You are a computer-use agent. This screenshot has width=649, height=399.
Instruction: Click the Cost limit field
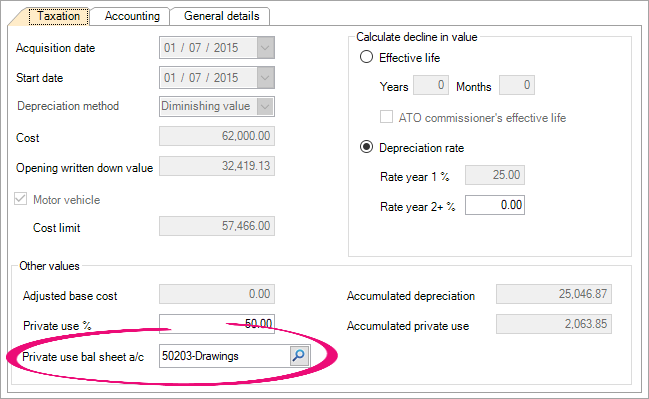pos(217,226)
